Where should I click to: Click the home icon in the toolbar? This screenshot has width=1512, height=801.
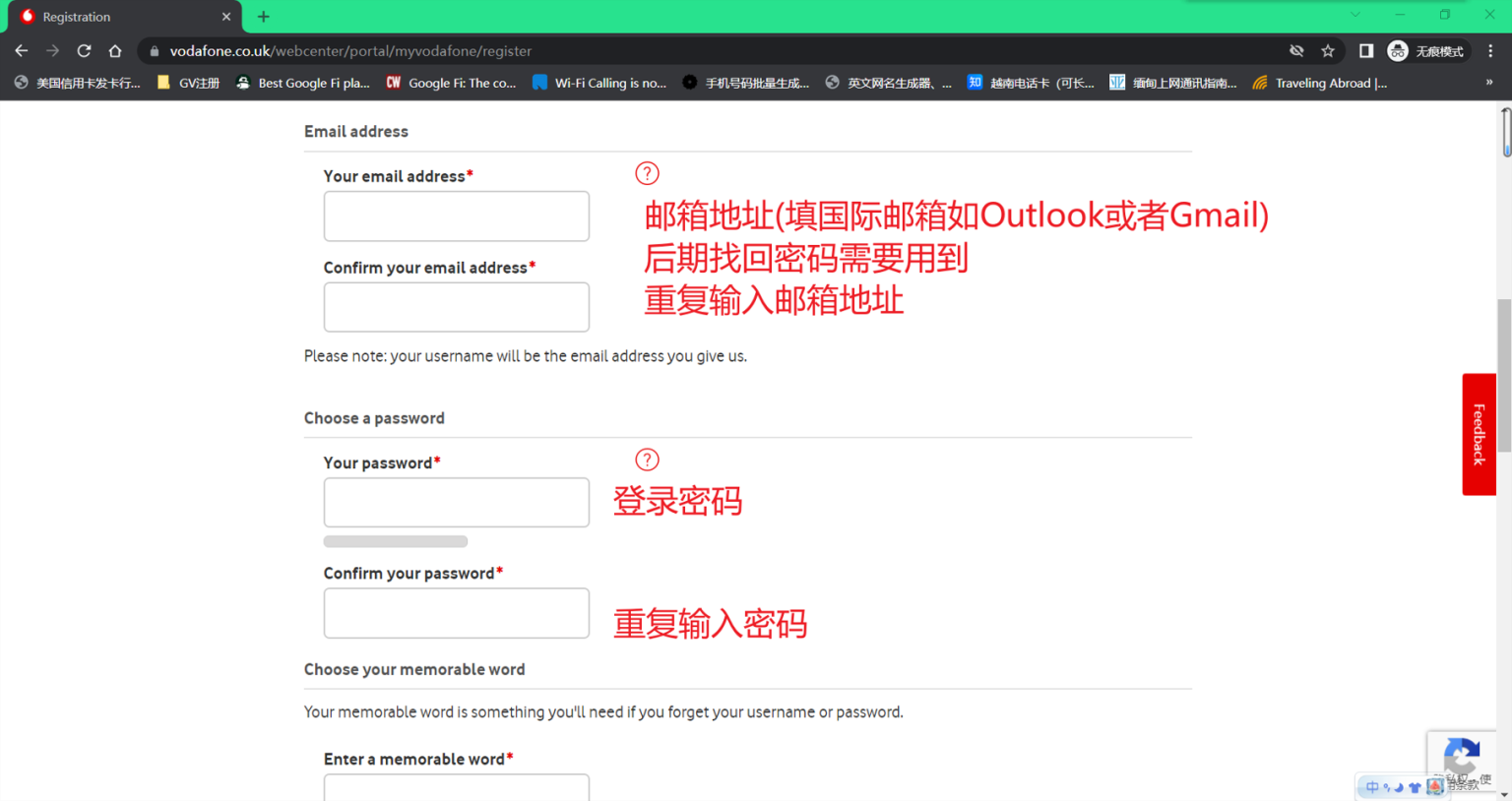click(115, 50)
